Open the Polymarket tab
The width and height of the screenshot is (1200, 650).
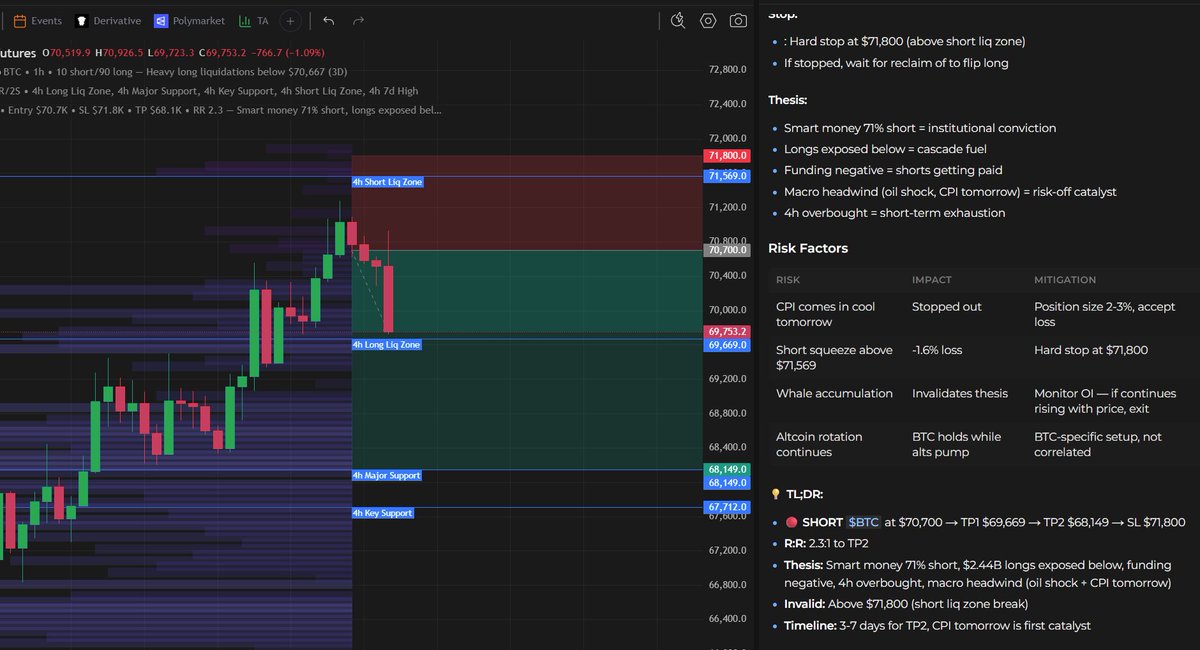[x=190, y=20]
